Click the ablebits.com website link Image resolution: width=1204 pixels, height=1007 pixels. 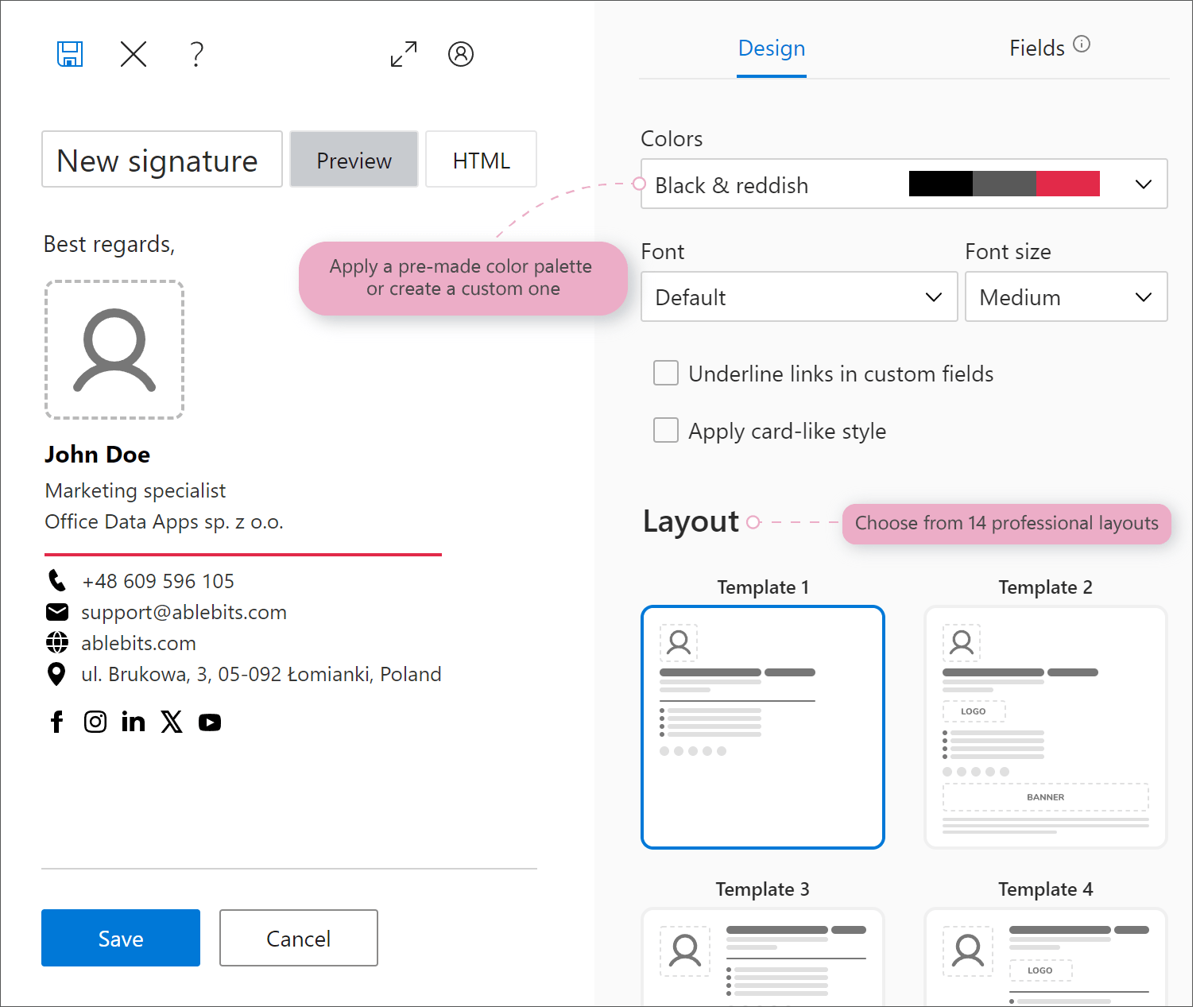pos(138,643)
